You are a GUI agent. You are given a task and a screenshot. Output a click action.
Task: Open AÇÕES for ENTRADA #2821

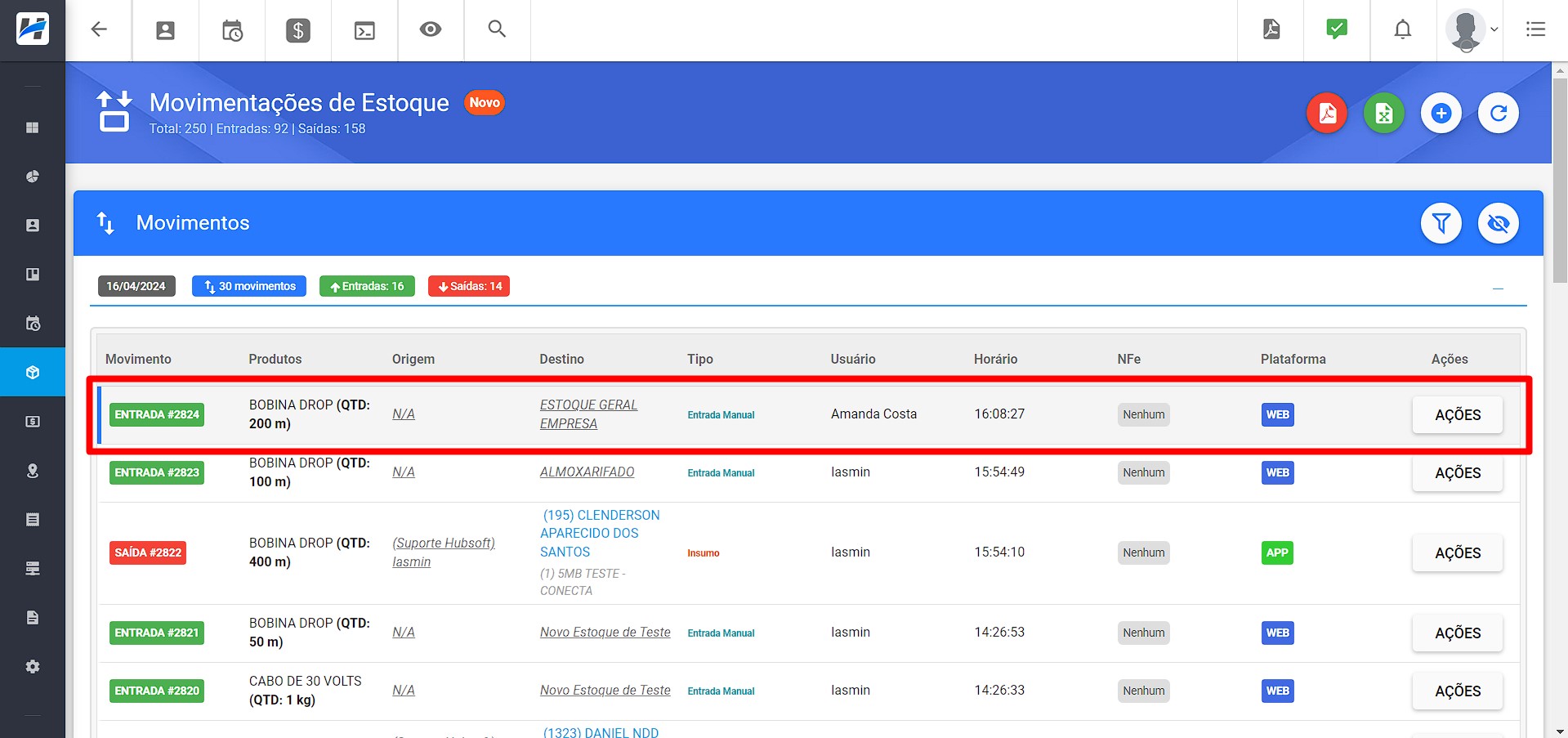(x=1458, y=633)
